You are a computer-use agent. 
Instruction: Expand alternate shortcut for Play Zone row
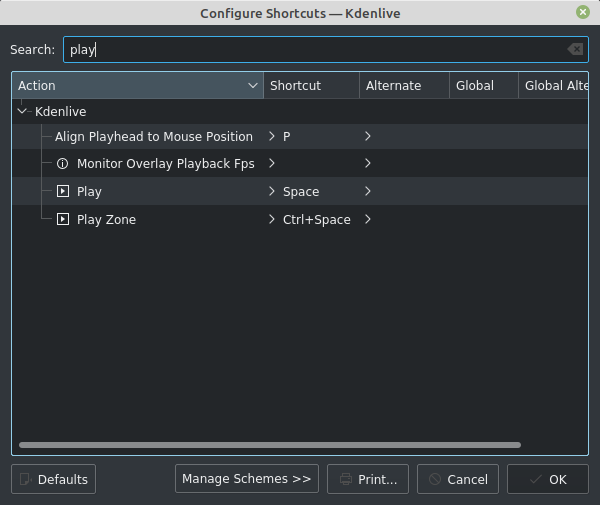click(368, 219)
